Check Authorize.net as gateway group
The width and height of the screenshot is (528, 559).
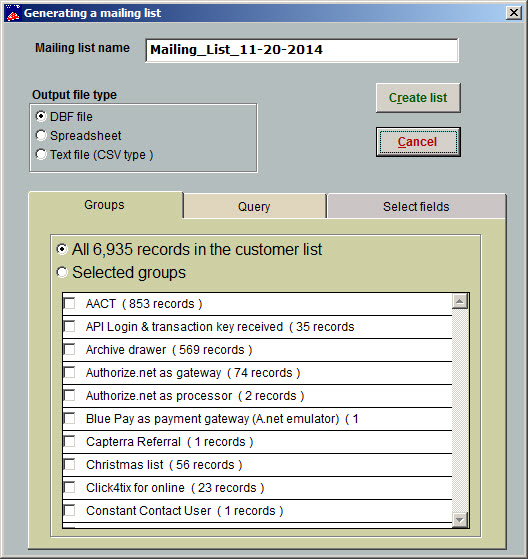(69, 373)
